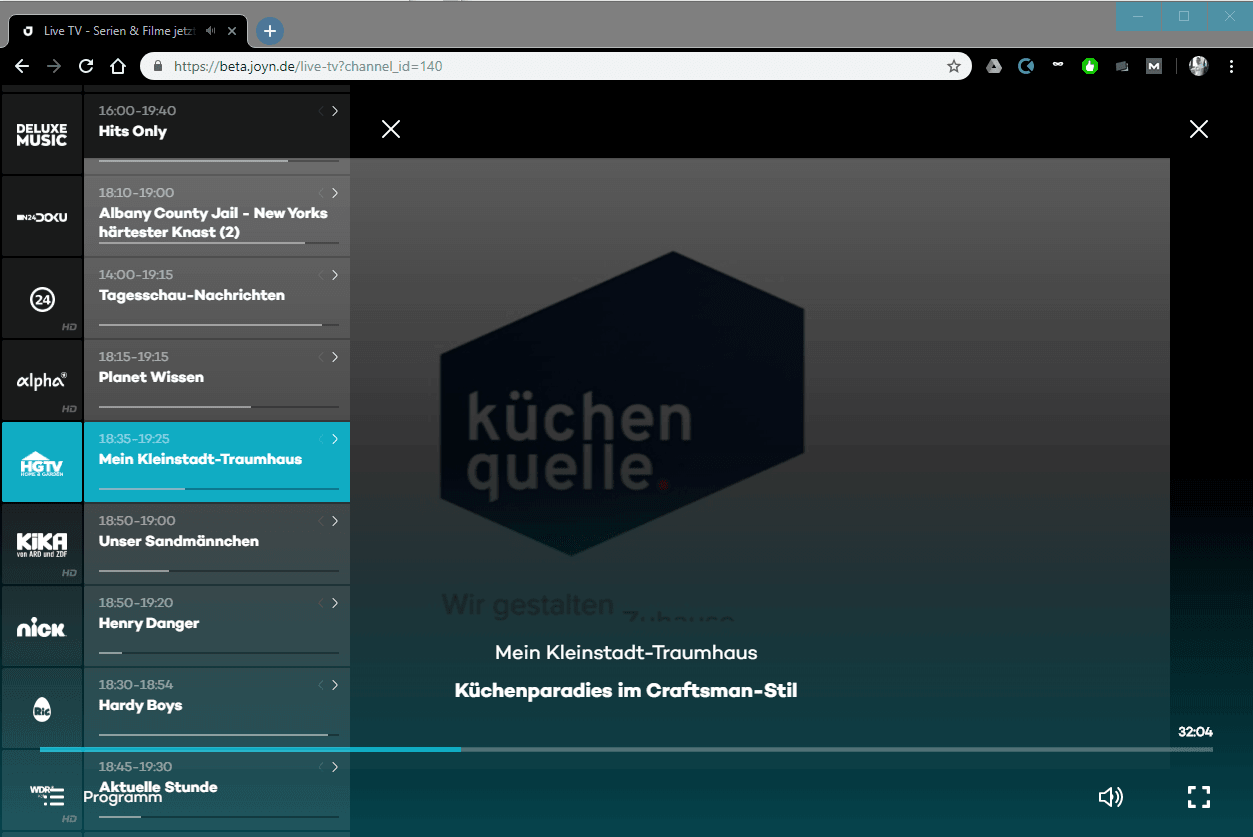The width and height of the screenshot is (1253, 837).
Task: Open the Google Drive extension icon
Action: coord(994,67)
